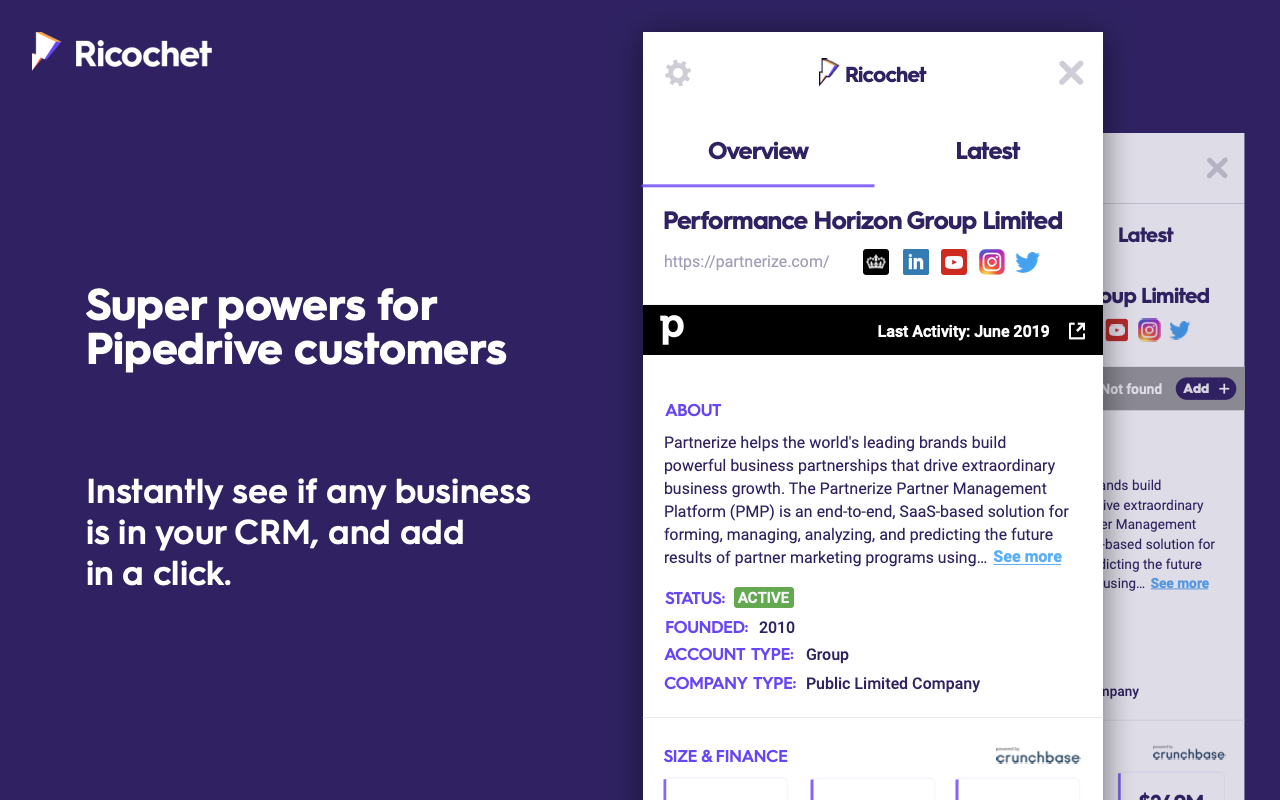The width and height of the screenshot is (1280, 800).
Task: Open Ricochet settings via the gear icon
Action: point(678,73)
